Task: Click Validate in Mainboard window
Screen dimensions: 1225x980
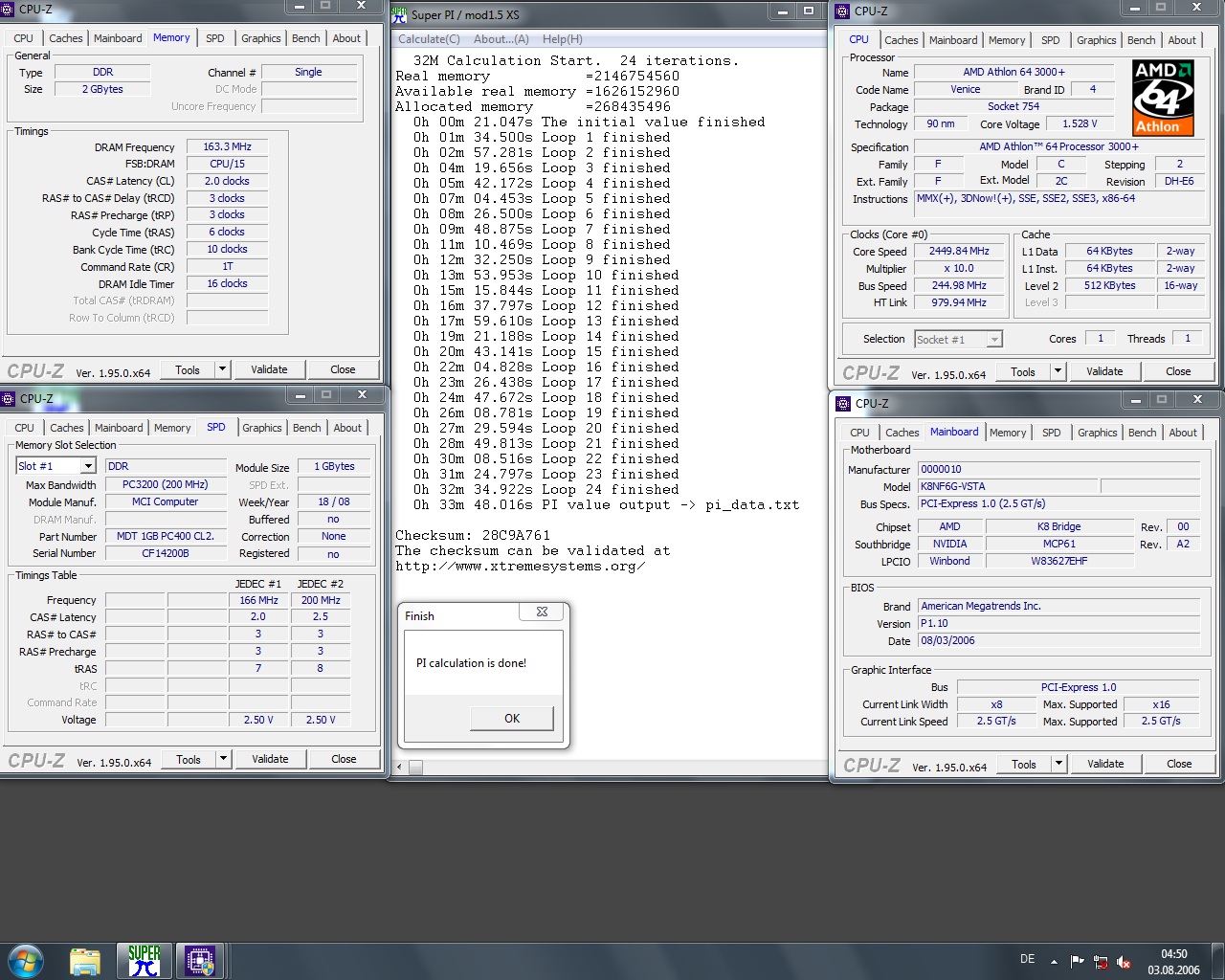Action: pos(1105,764)
